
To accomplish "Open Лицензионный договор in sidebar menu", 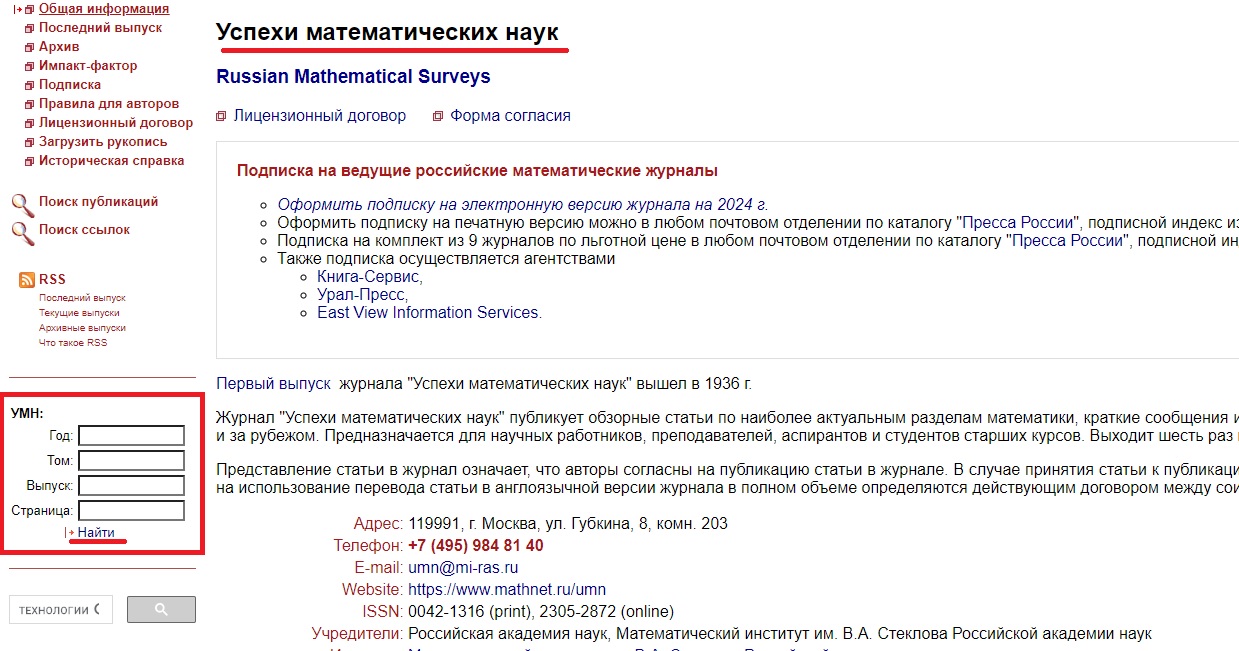I will tap(116, 123).
